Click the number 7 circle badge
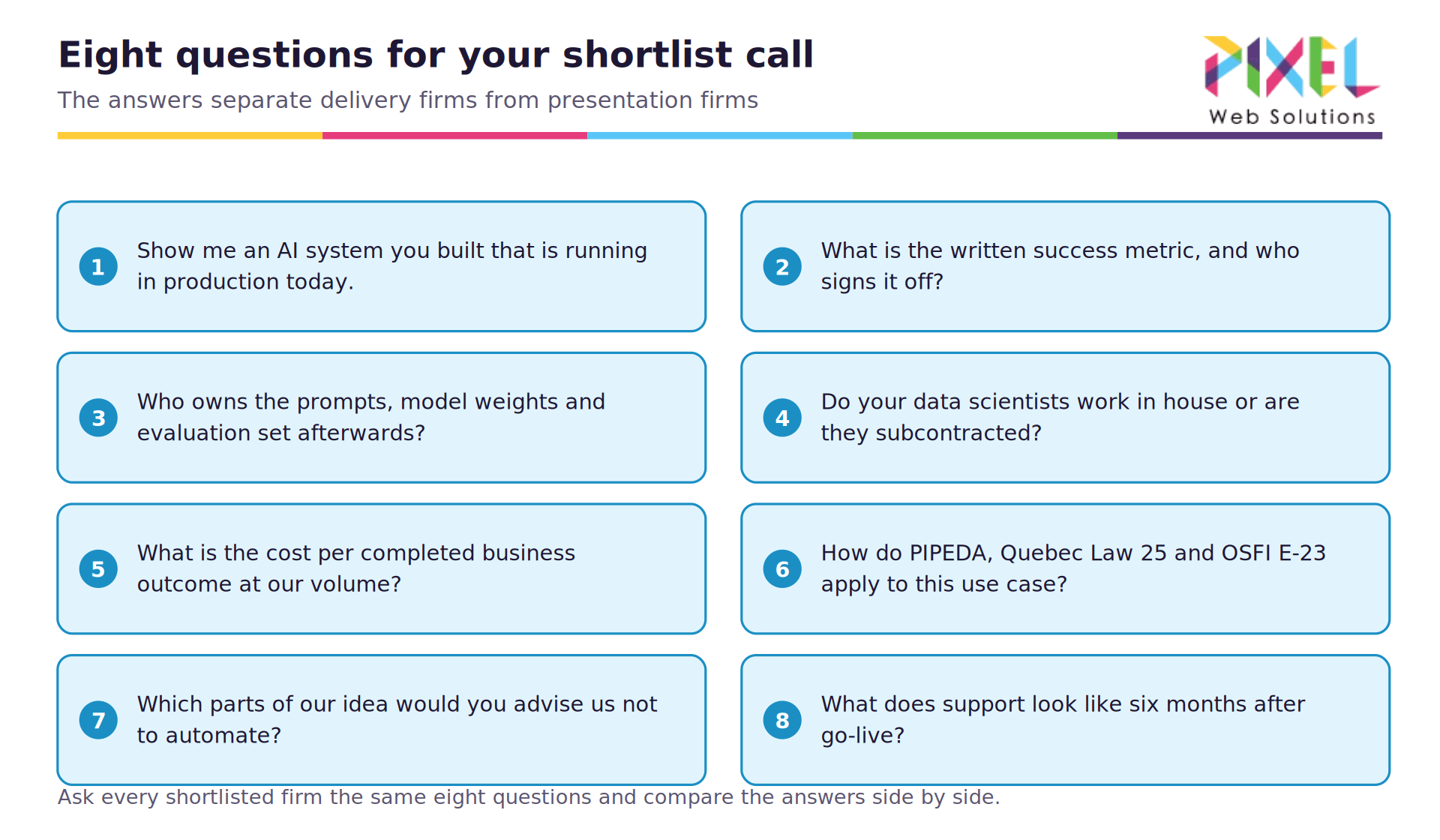This screenshot has height=840, width=1440. pos(98,720)
